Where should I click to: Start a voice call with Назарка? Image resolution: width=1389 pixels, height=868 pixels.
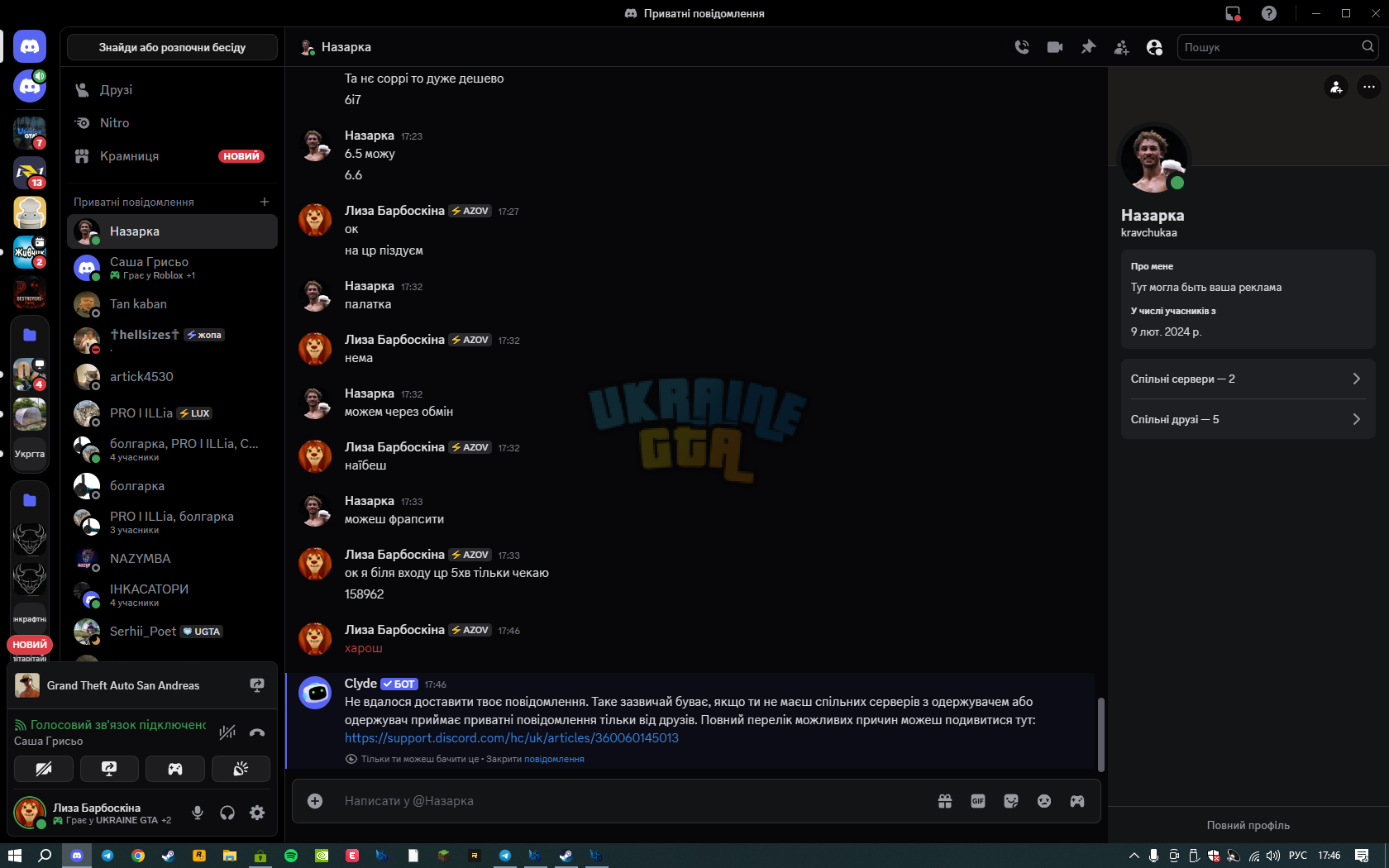coord(1022,47)
